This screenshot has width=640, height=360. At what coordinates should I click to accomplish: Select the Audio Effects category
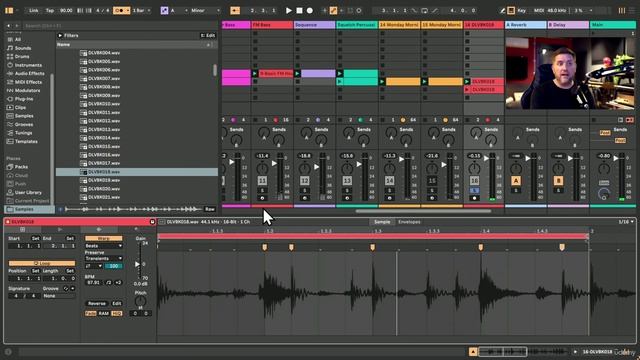pyautogui.click(x=29, y=73)
